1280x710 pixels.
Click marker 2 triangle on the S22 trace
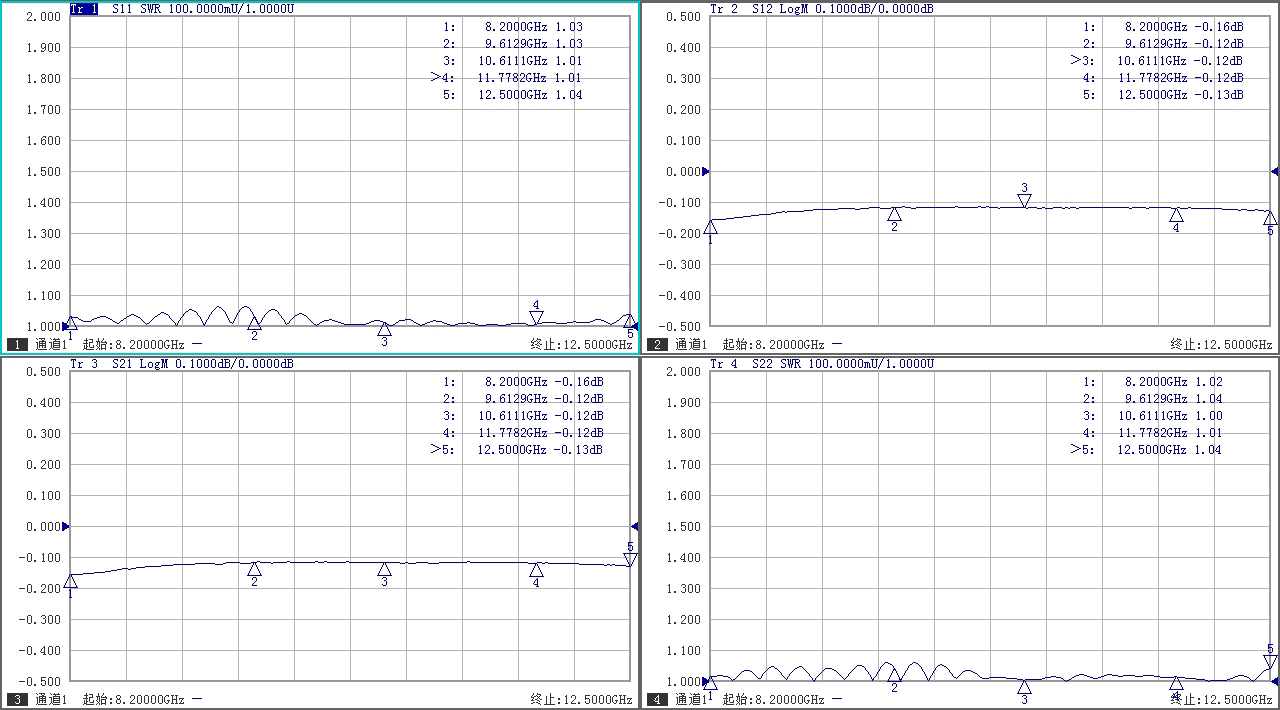pyautogui.click(x=894, y=675)
